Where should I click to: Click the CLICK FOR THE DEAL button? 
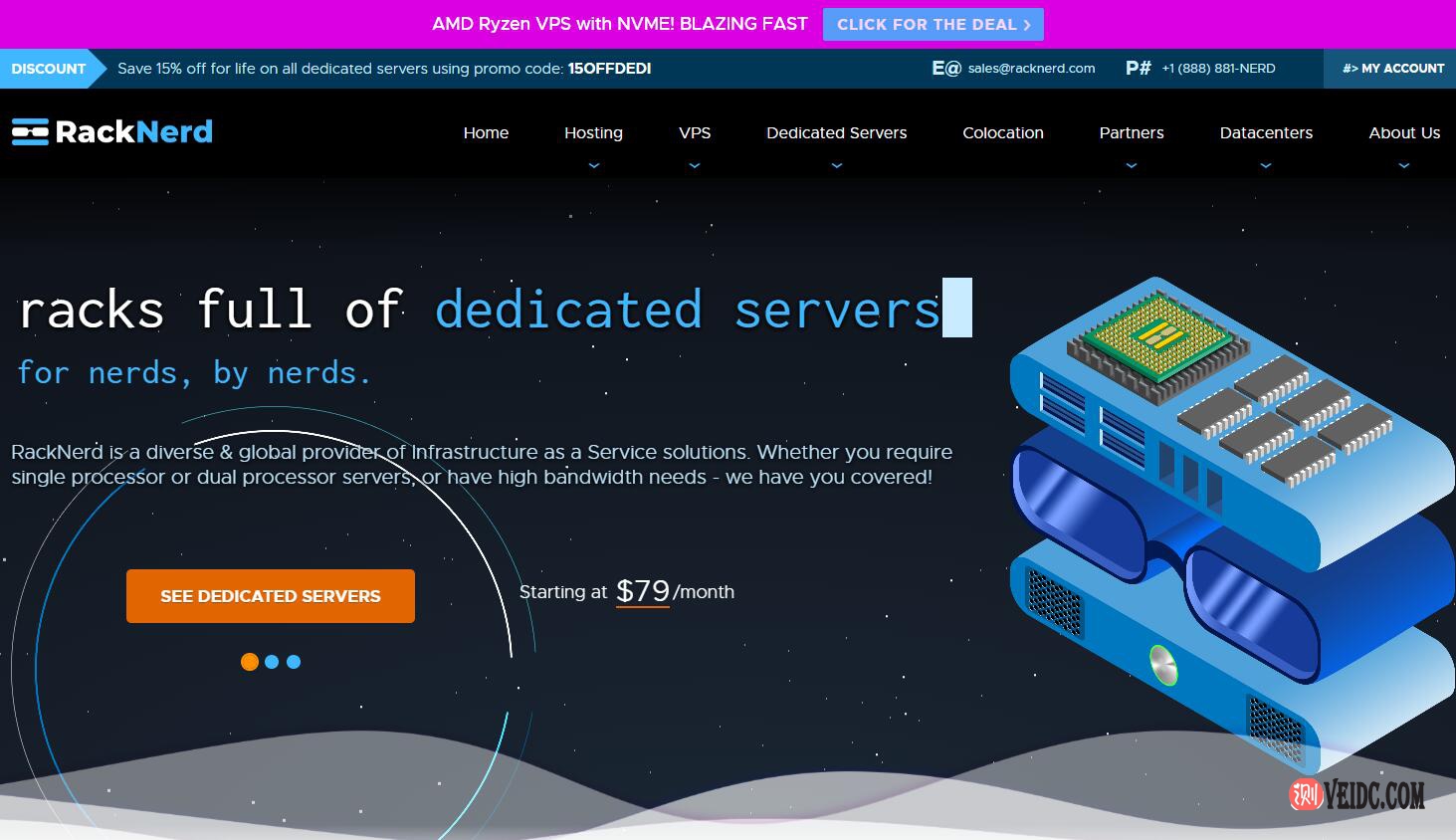point(934,25)
